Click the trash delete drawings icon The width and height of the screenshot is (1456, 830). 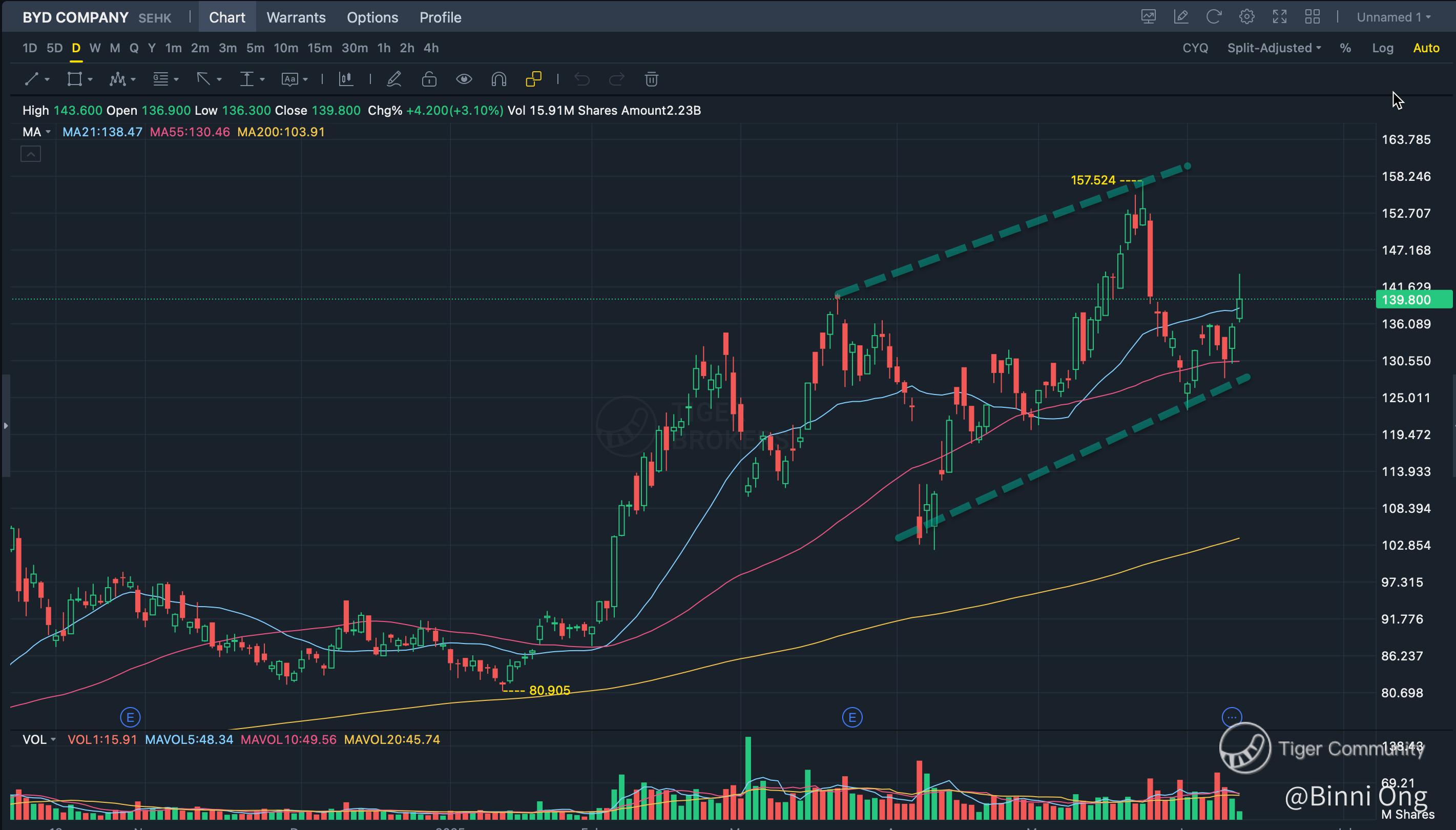coord(651,79)
